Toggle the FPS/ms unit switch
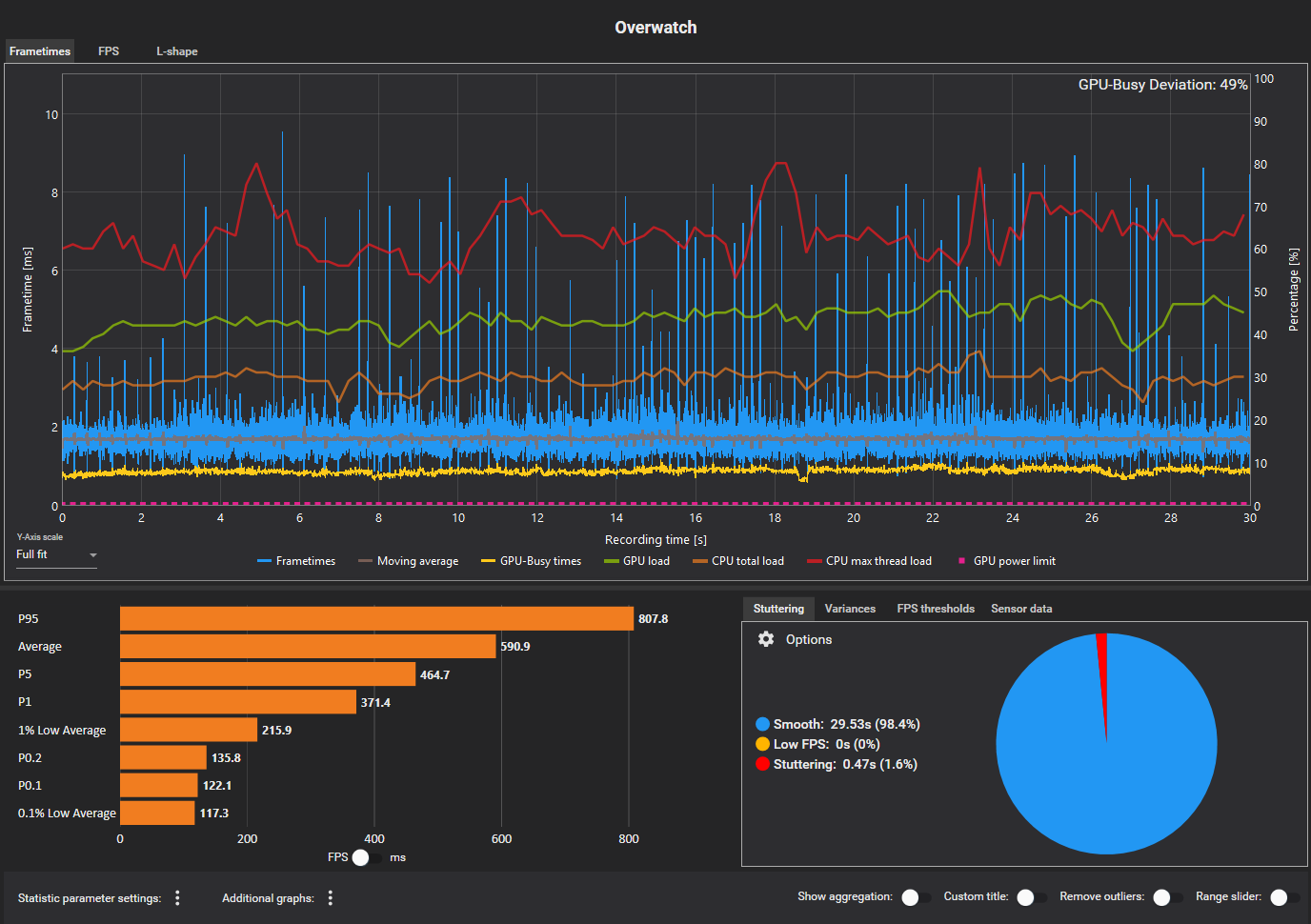1311x924 pixels. coord(366,857)
